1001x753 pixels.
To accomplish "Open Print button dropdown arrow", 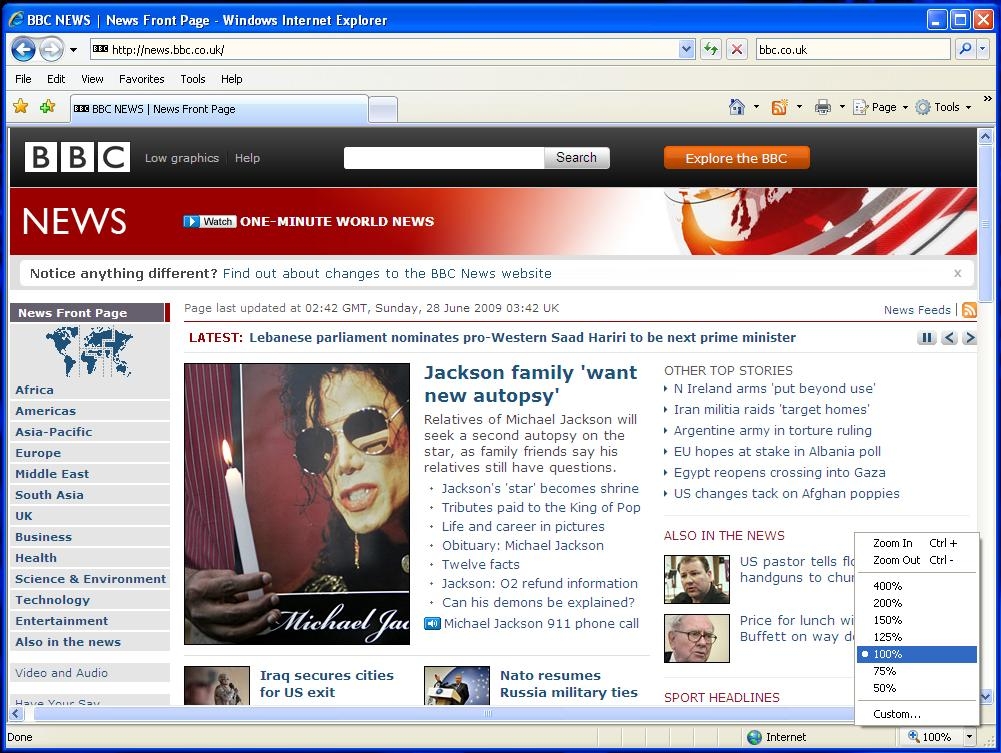I will coord(842,107).
